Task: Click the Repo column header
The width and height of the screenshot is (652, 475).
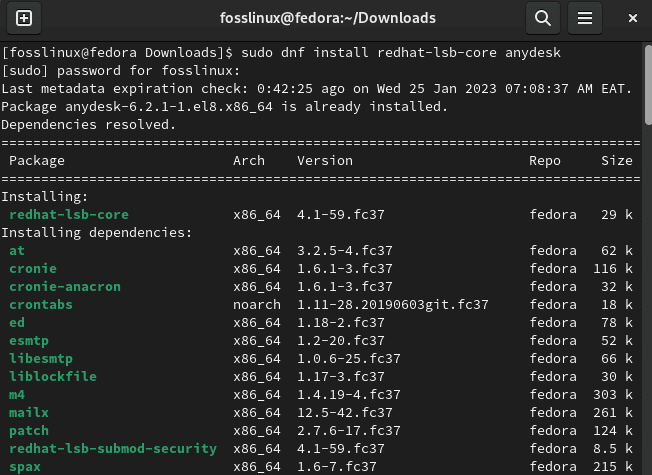Action: tap(545, 161)
